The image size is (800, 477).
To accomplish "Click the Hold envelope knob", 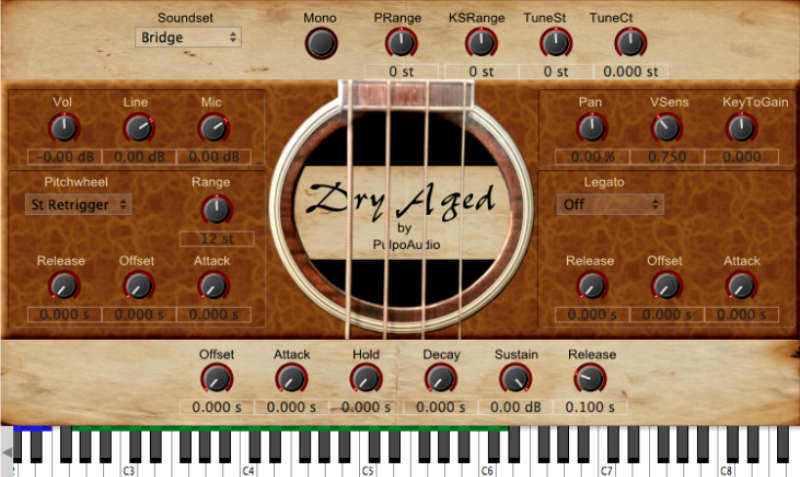I will pos(366,379).
